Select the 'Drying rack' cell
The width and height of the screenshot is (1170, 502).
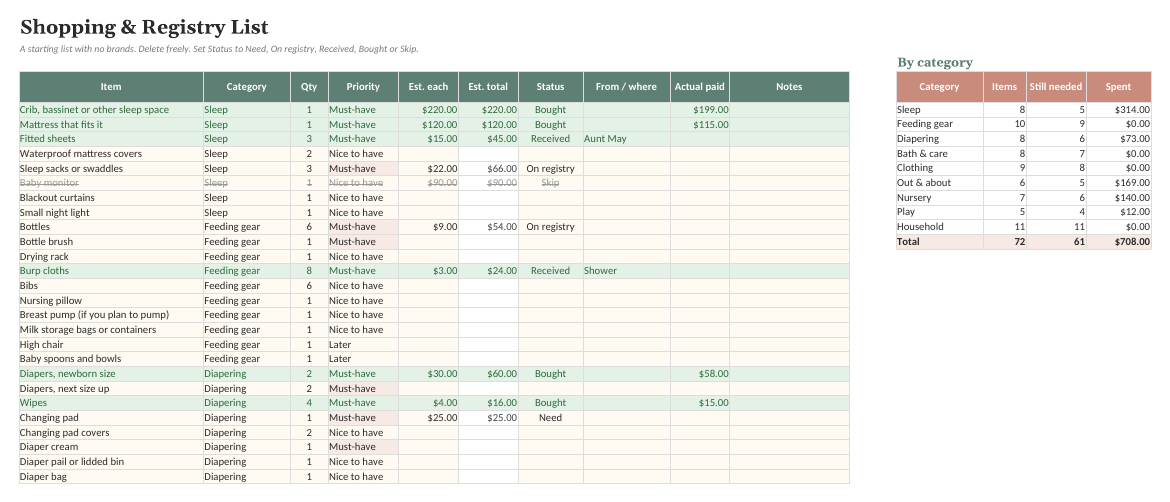[111, 257]
